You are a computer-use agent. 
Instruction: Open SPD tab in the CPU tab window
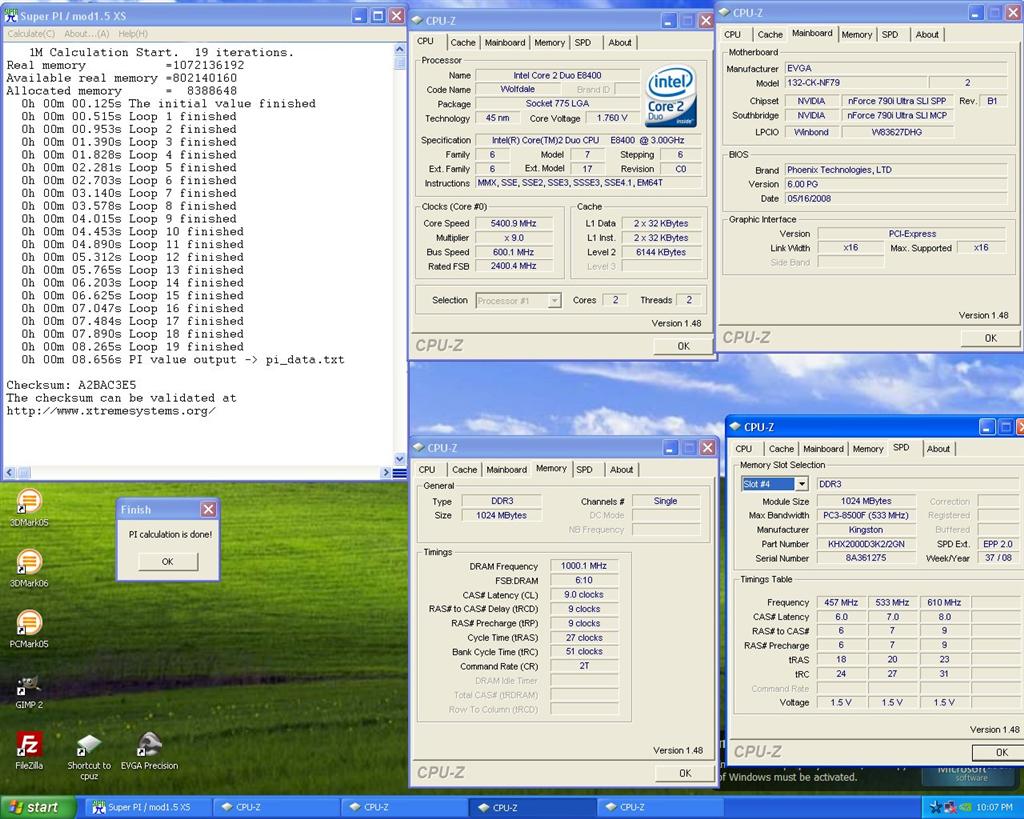tap(583, 42)
